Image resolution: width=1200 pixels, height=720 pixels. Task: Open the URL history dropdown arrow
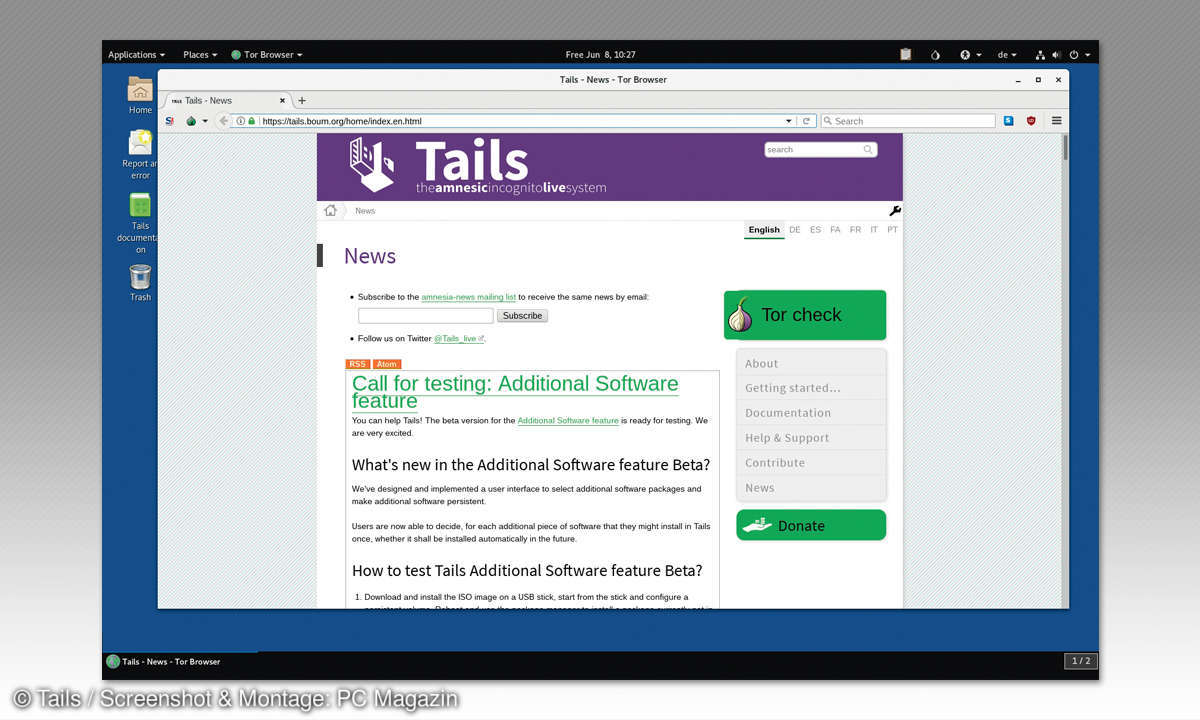pyautogui.click(x=788, y=121)
